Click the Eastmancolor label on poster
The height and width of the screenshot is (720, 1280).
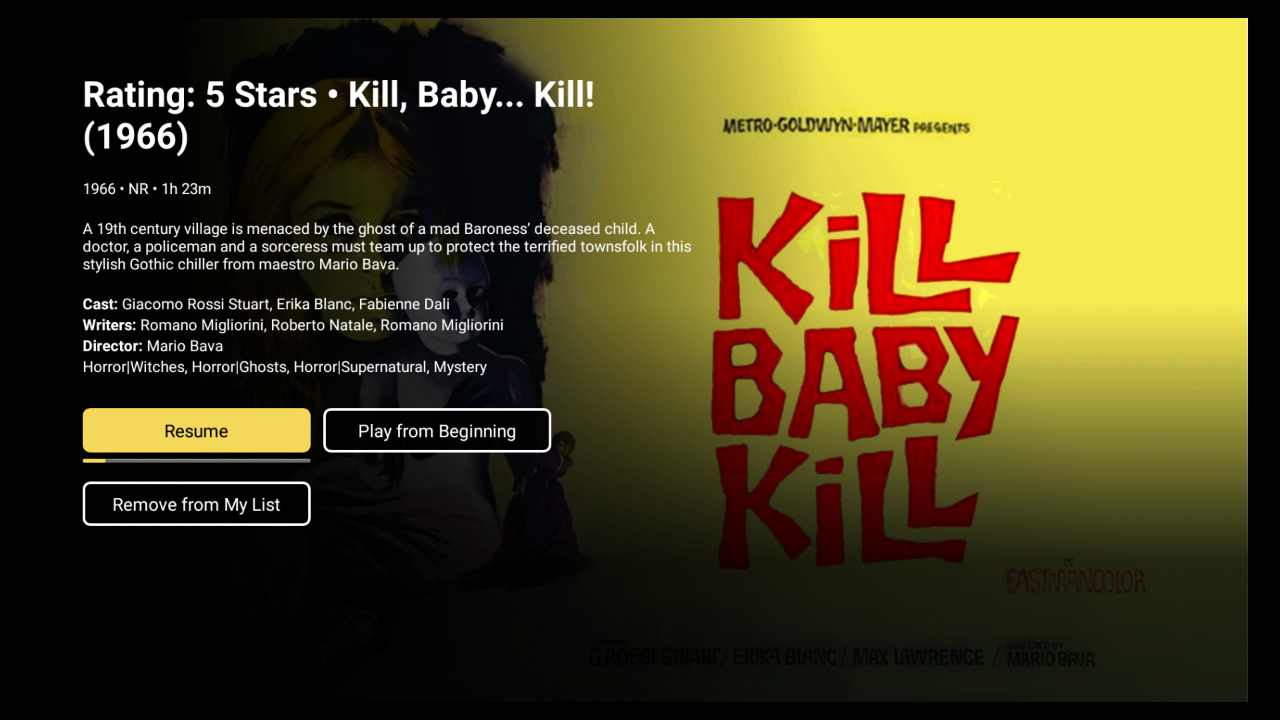[1075, 582]
